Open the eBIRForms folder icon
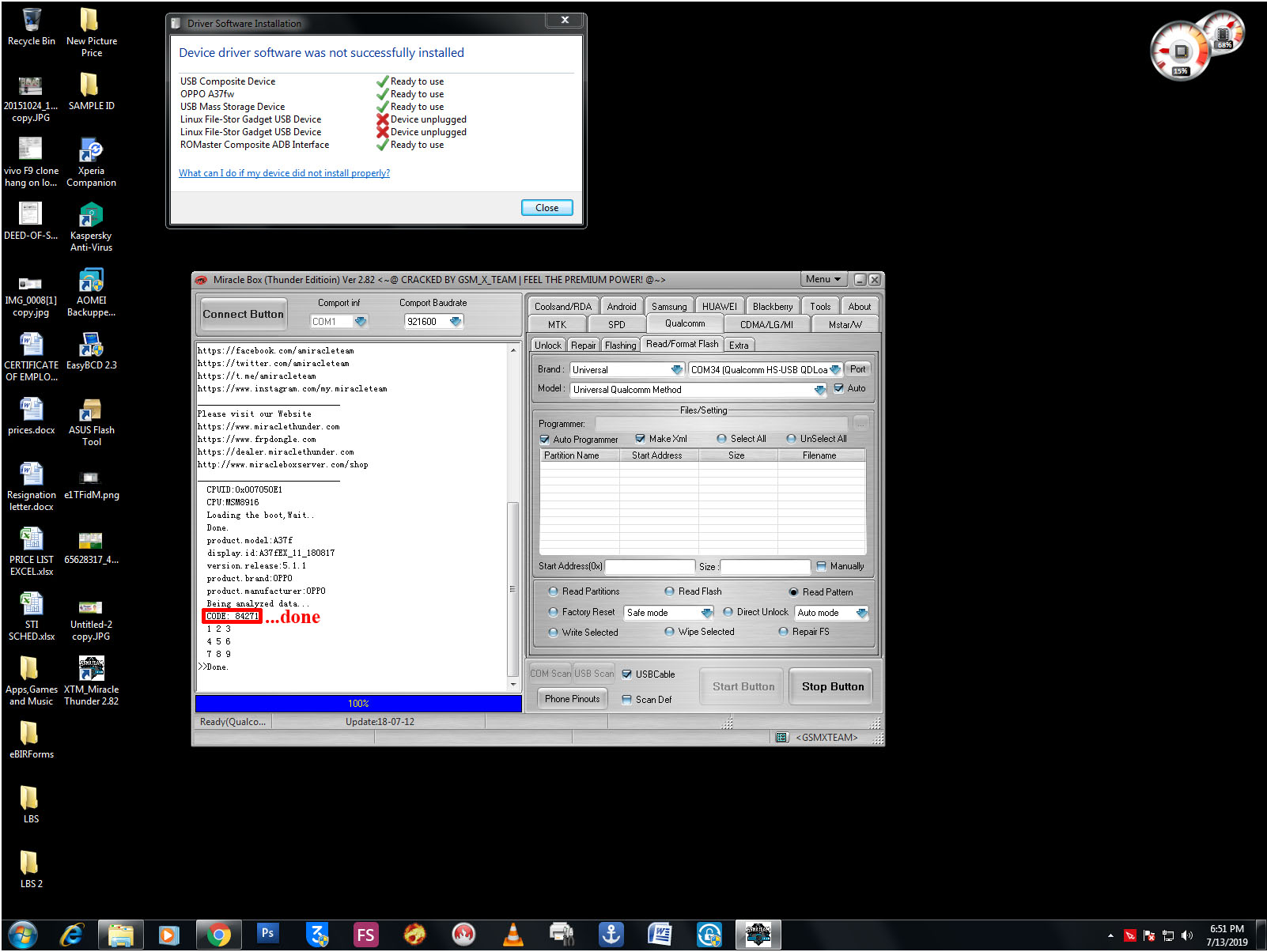Viewport: 1267px width, 952px height. (32, 740)
